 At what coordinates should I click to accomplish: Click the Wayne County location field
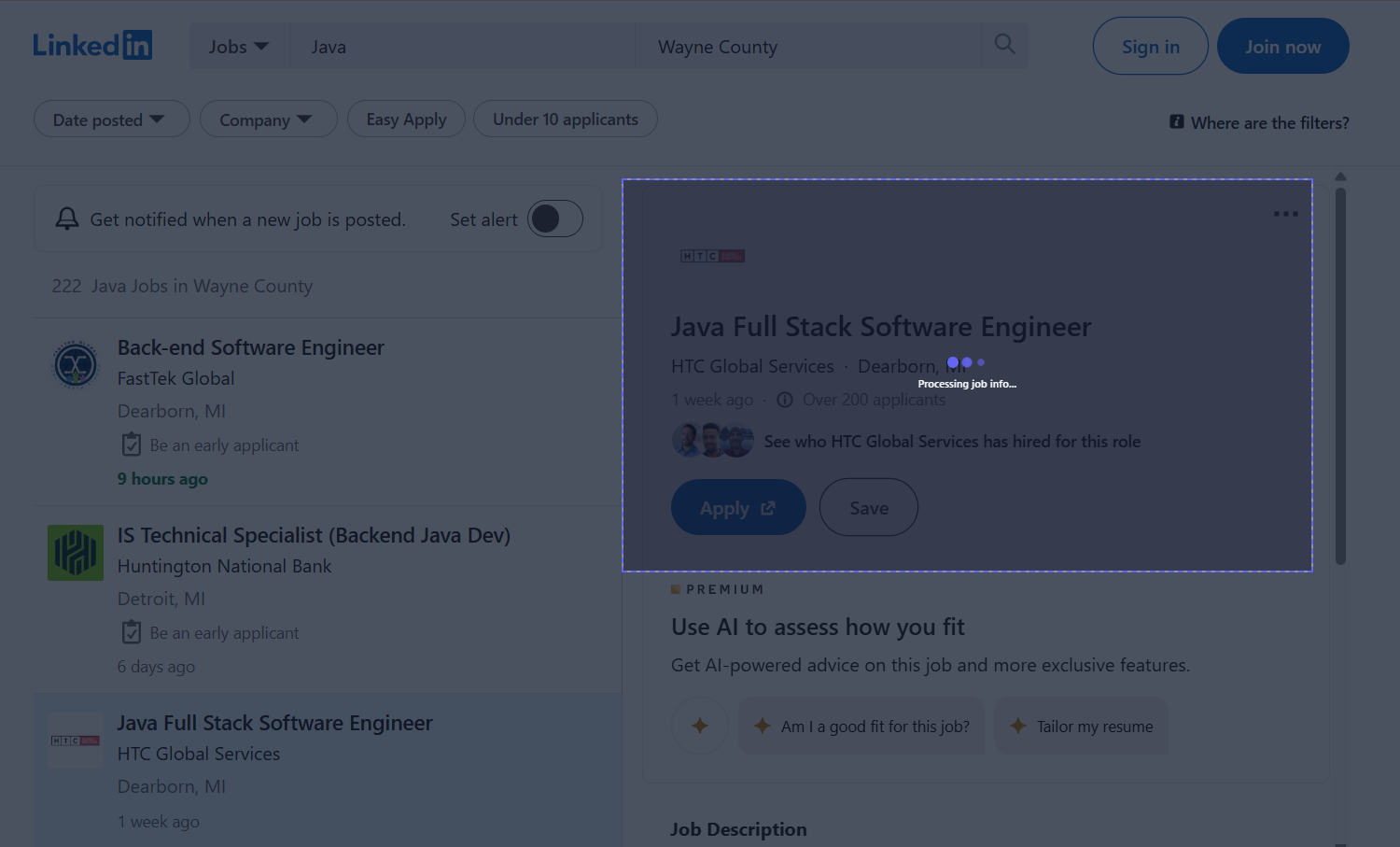808,47
